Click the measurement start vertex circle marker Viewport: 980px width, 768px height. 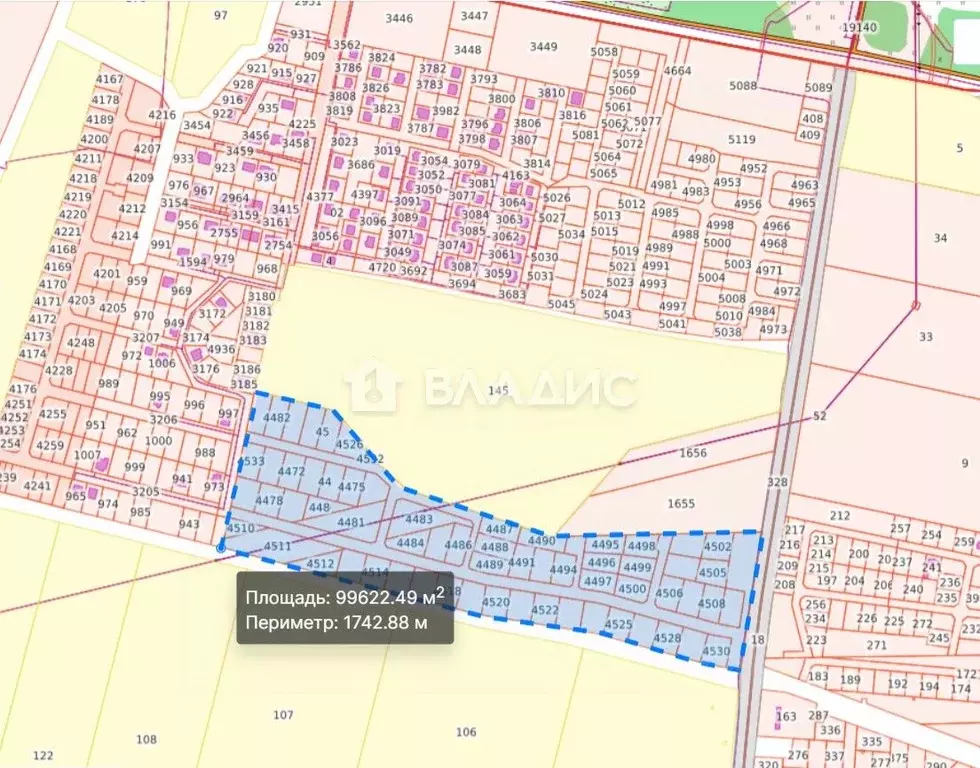[x=221, y=547]
